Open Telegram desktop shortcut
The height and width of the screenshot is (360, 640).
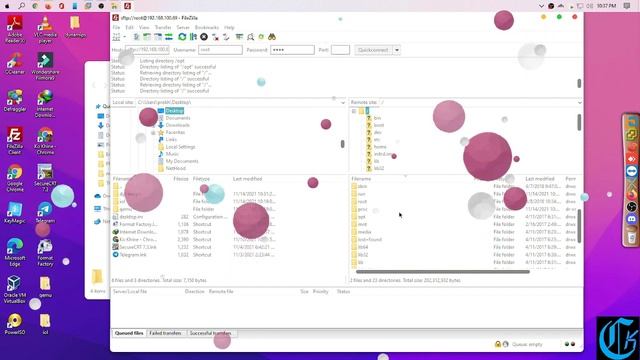click(x=45, y=213)
